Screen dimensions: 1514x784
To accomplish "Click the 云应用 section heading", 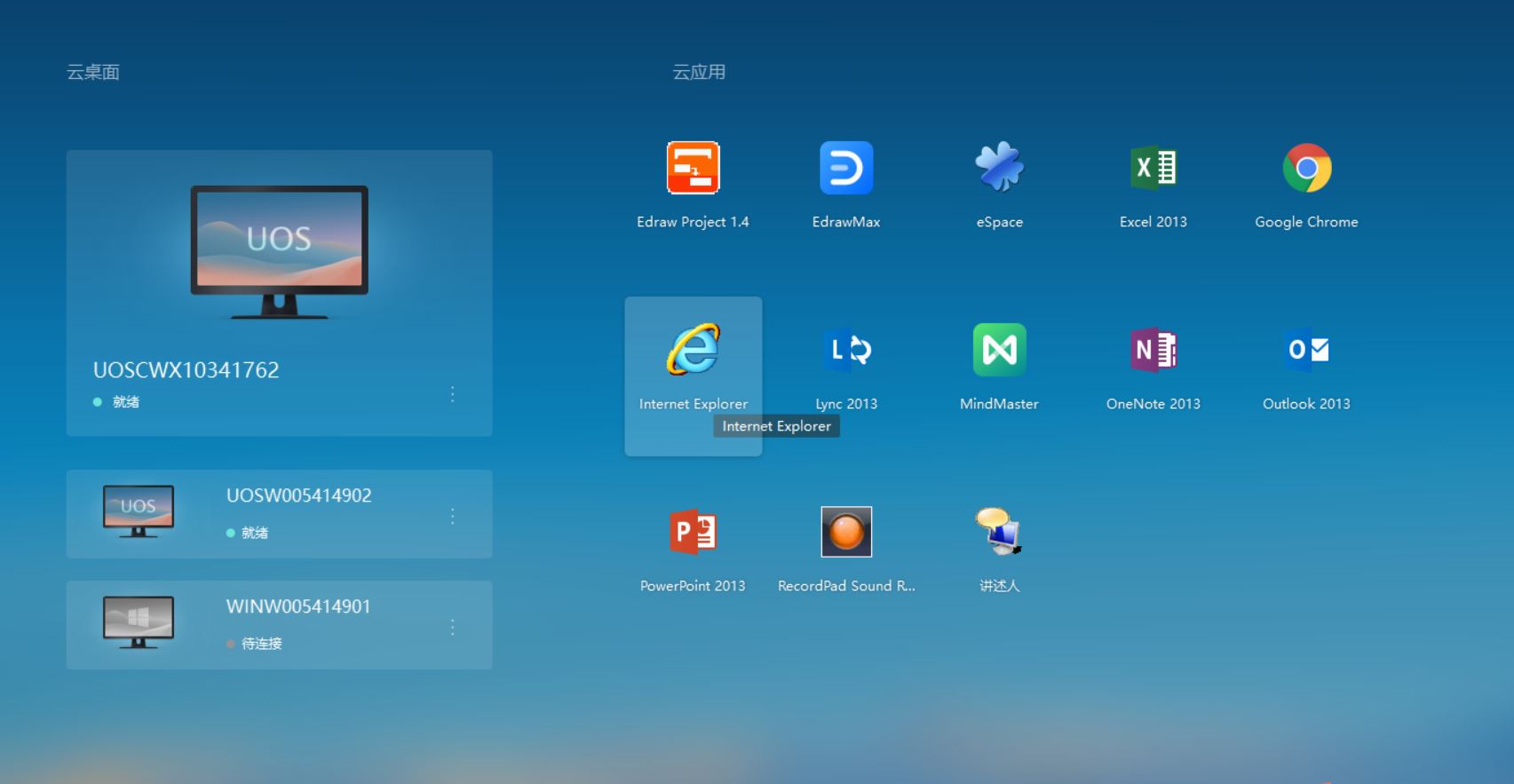I will (x=699, y=72).
